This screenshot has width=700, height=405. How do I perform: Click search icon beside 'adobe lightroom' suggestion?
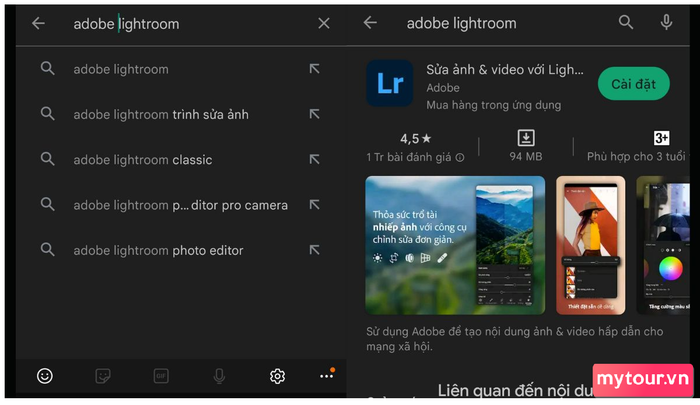pos(47,69)
